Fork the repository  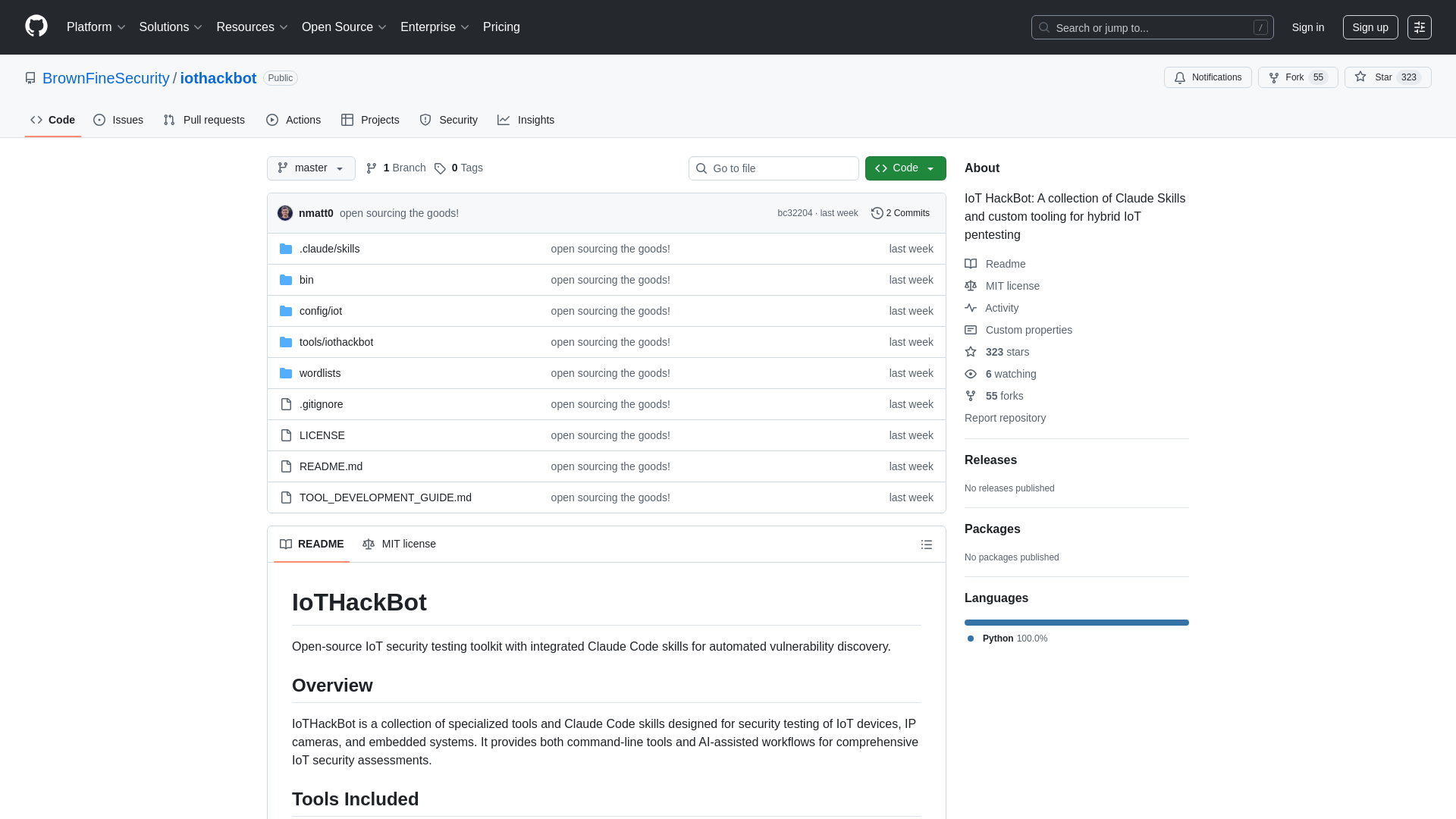(x=1297, y=77)
